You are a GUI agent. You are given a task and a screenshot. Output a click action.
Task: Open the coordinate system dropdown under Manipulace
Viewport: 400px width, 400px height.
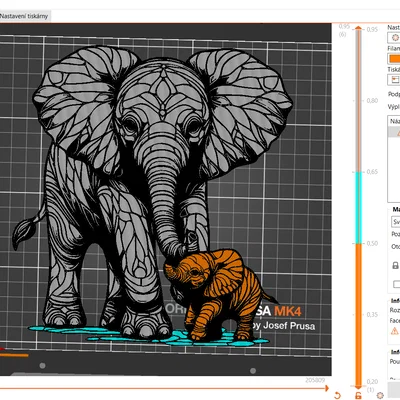coord(396,222)
